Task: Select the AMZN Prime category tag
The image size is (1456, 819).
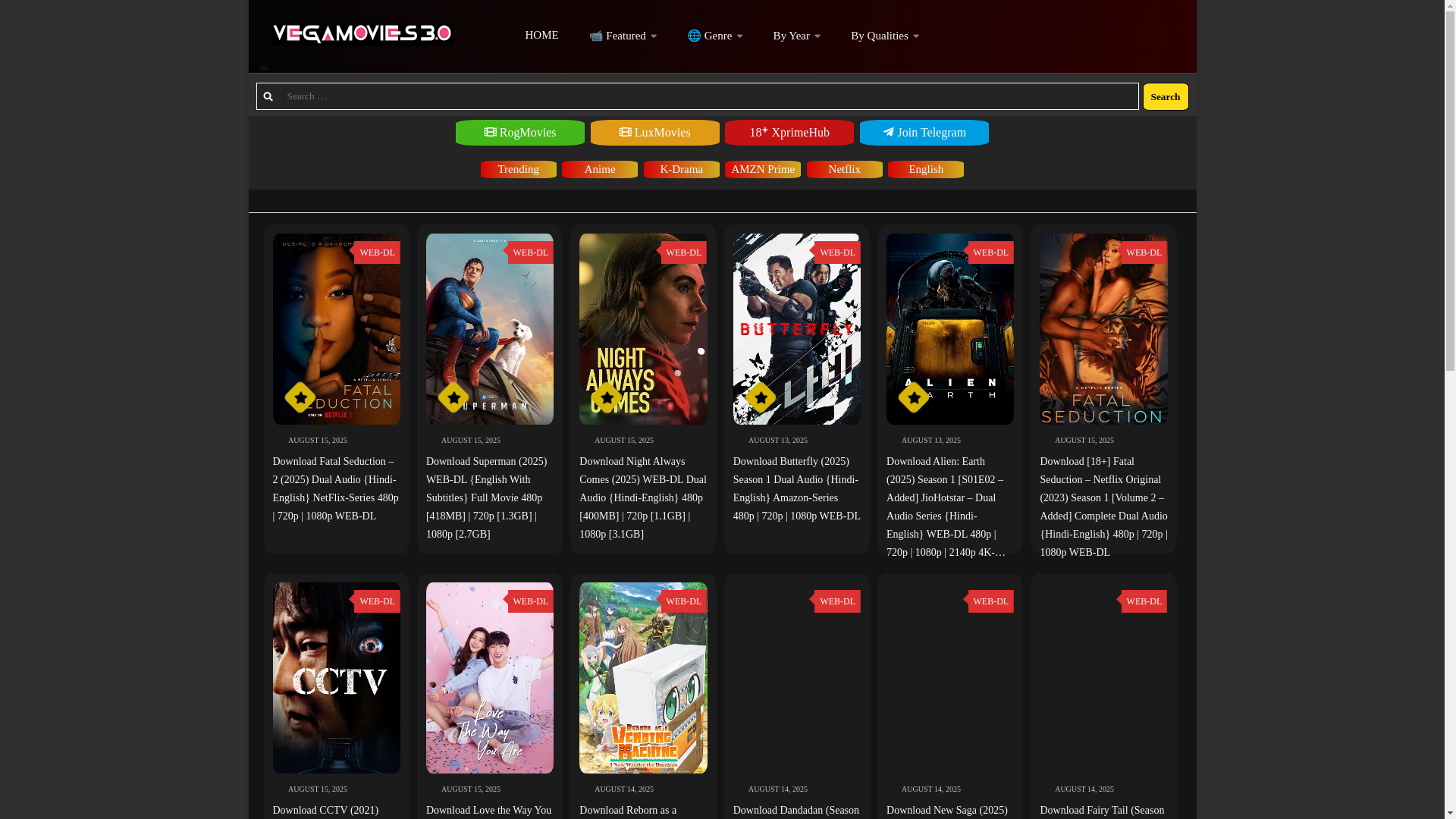Action: [x=763, y=169]
